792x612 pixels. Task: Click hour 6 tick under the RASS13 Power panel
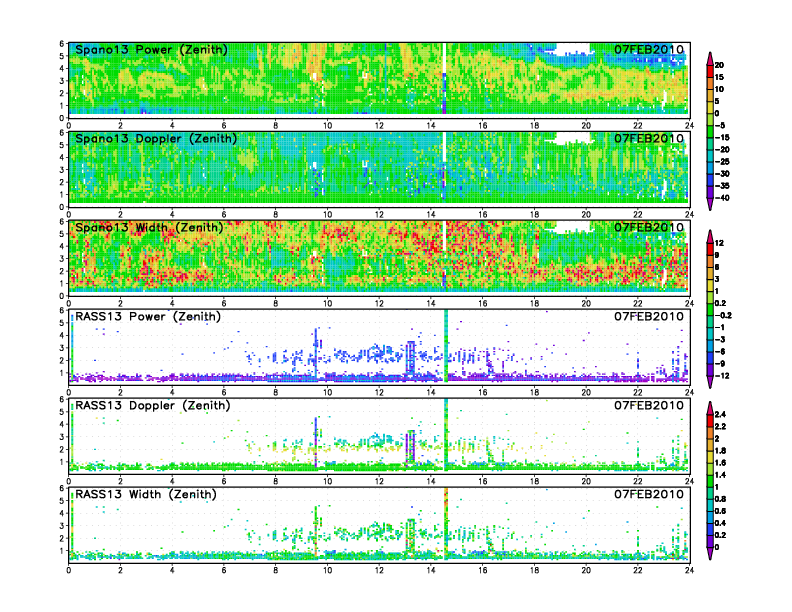click(x=224, y=392)
